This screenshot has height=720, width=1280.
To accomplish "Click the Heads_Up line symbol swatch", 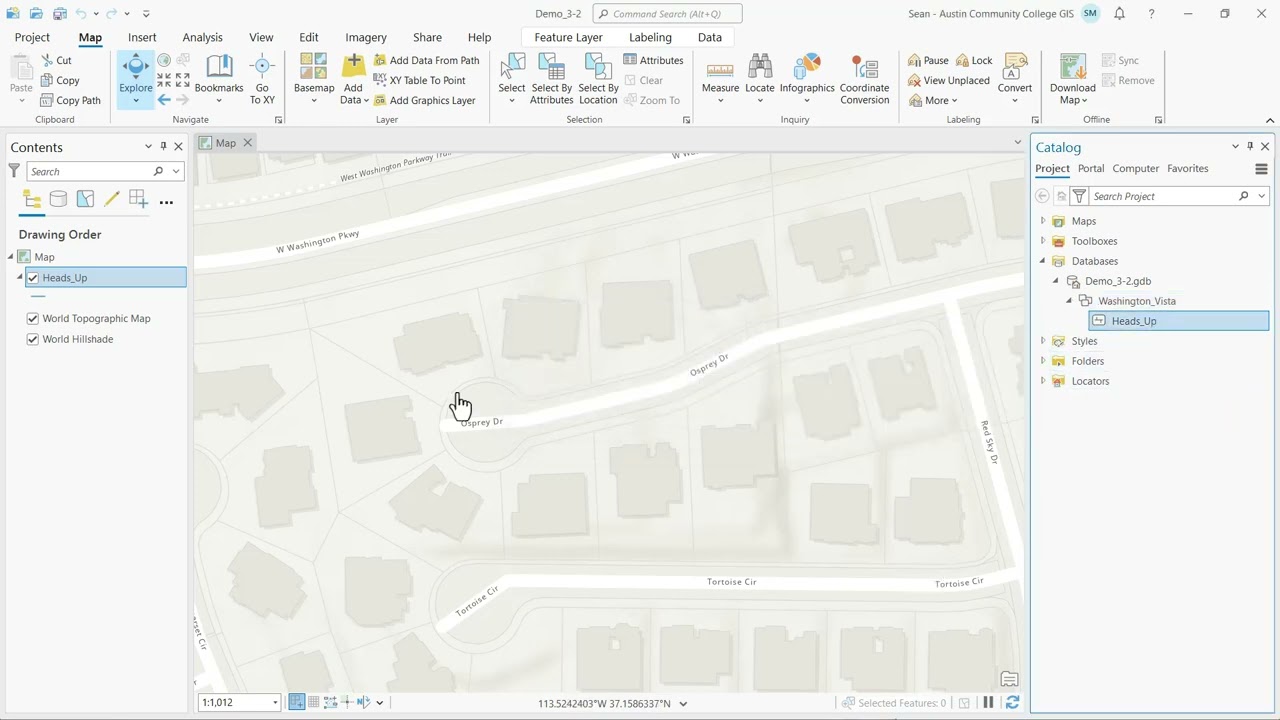I will coord(39,297).
